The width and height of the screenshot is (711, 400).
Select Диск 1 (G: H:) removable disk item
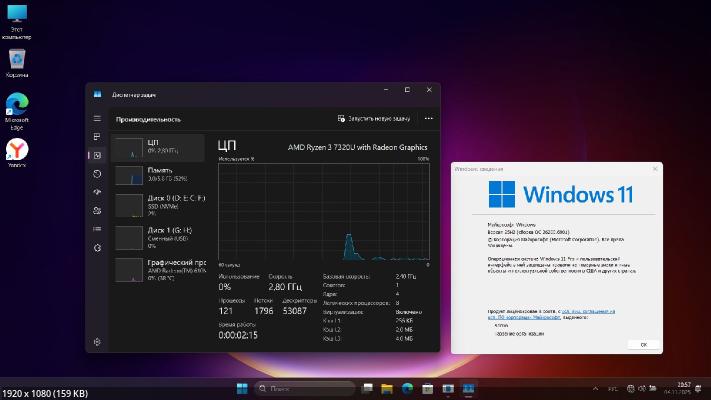pyautogui.click(x=158, y=236)
